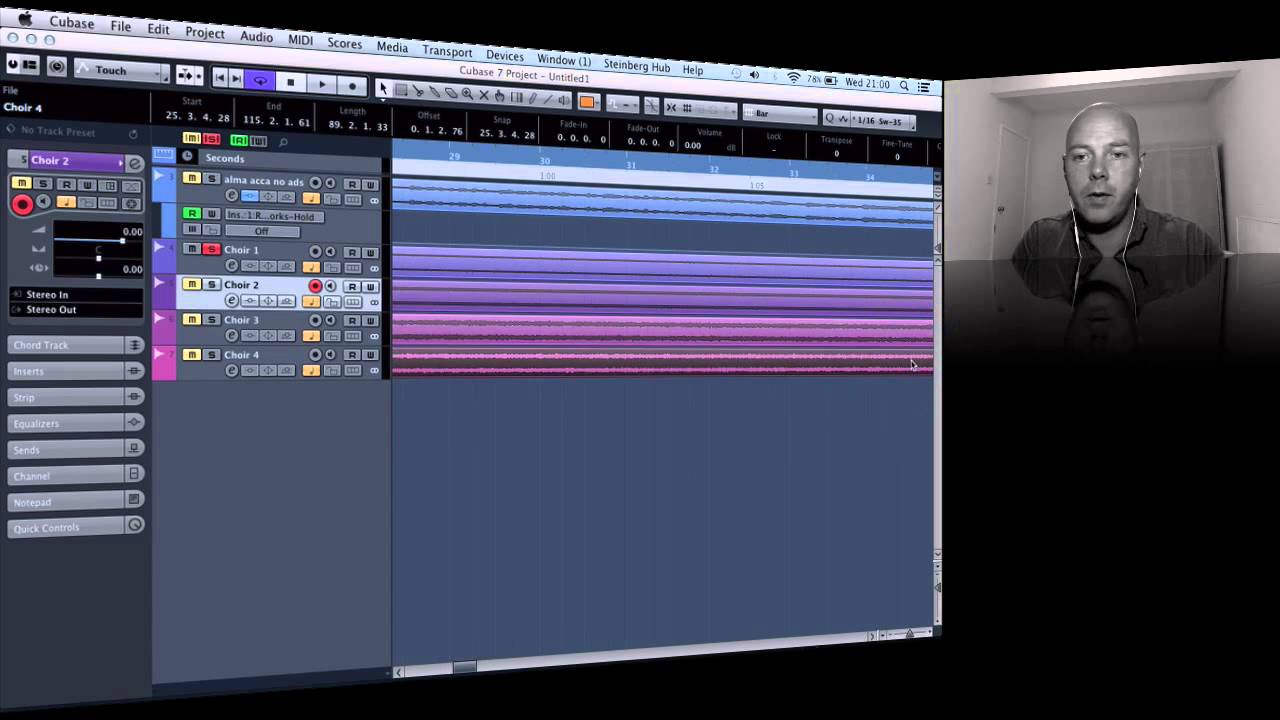Screen dimensions: 1280x720
Task: Open the color selector orange swatch
Action: [587, 102]
